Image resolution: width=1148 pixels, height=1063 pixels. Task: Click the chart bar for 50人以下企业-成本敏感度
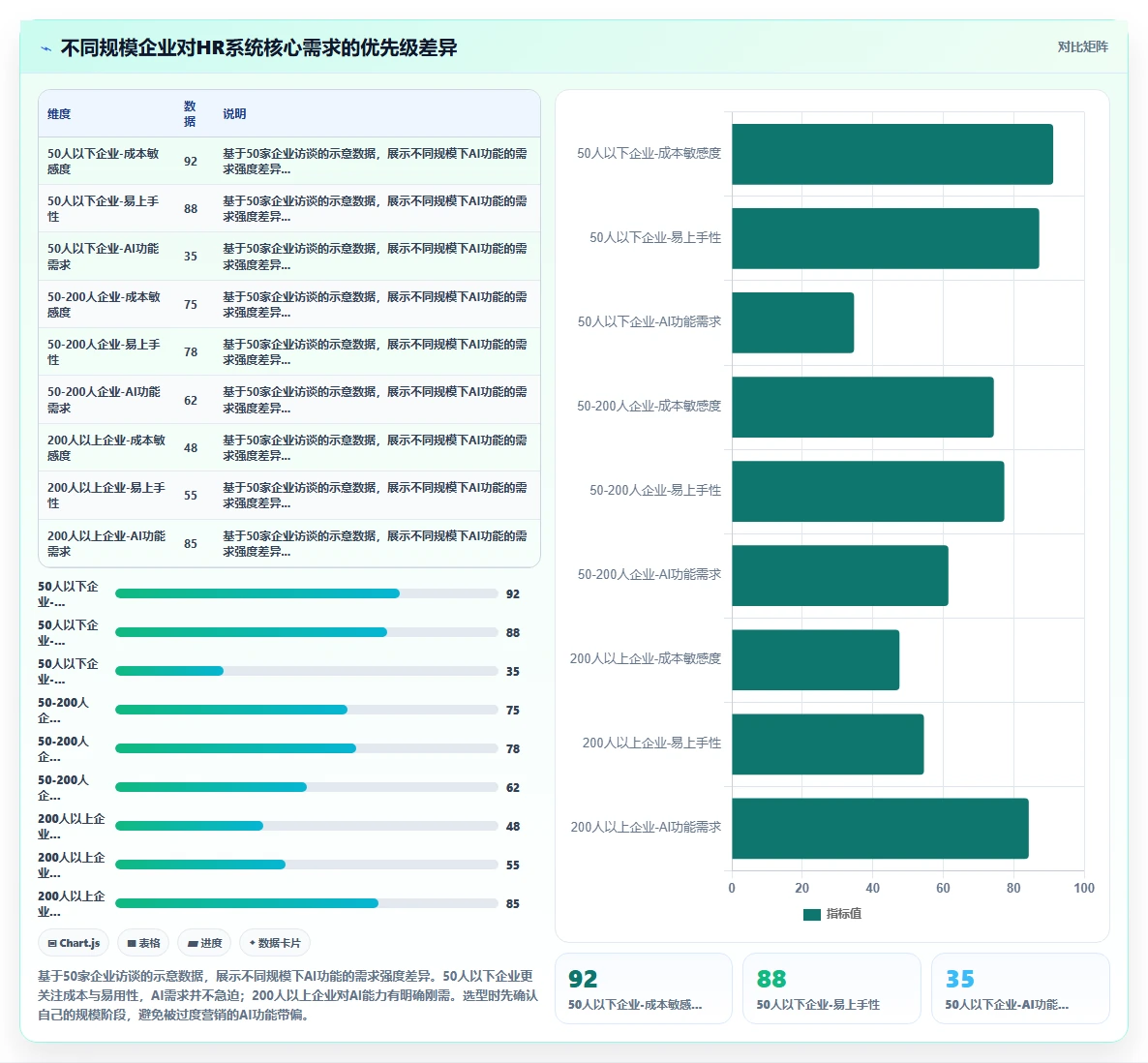tap(892, 155)
